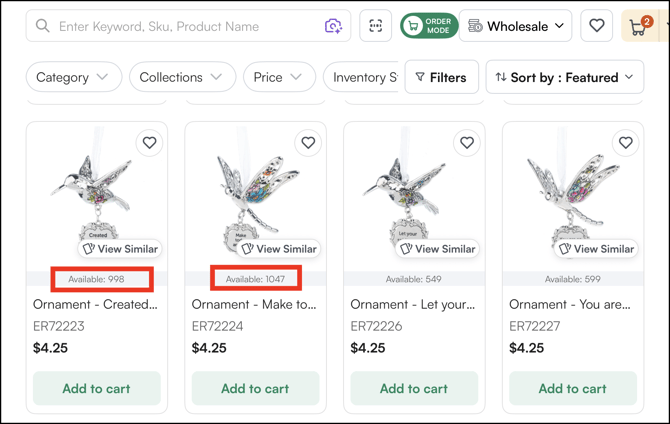The image size is (670, 424).
Task: Favorite the ER72226 ornament with its heart
Action: (x=467, y=143)
